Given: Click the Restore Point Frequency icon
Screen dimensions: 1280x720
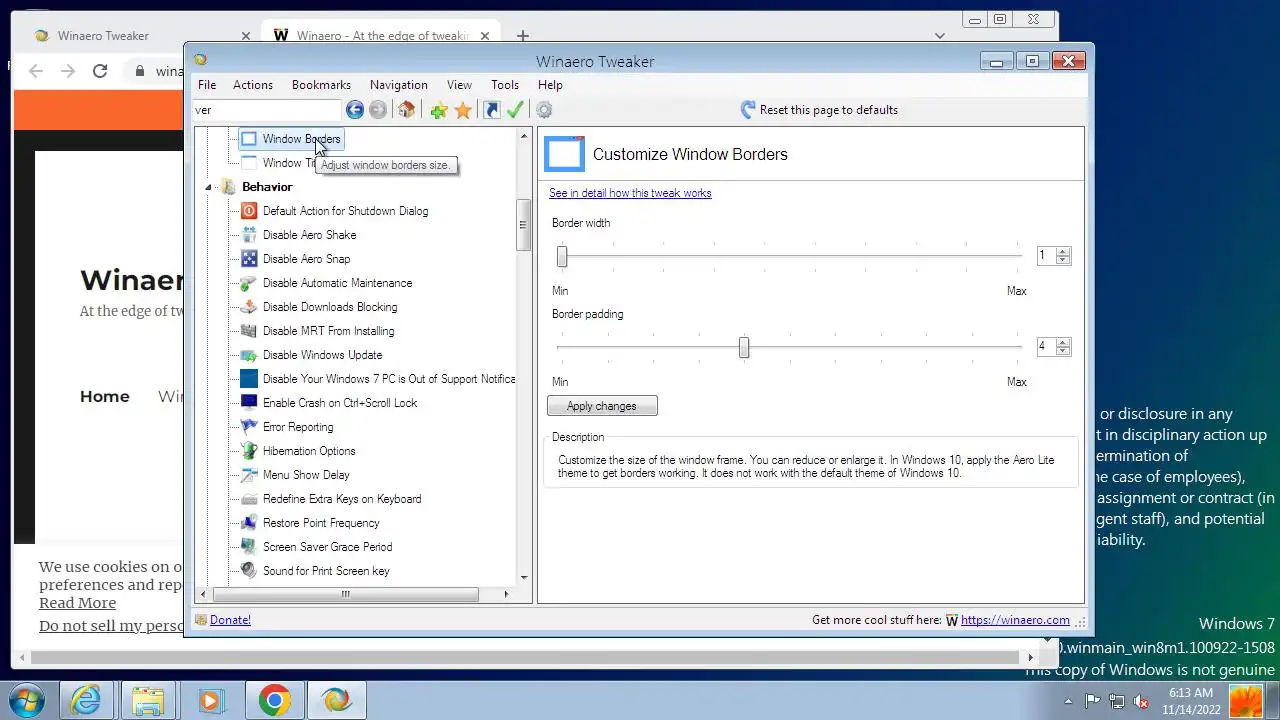Looking at the screenshot, I should 249,523.
